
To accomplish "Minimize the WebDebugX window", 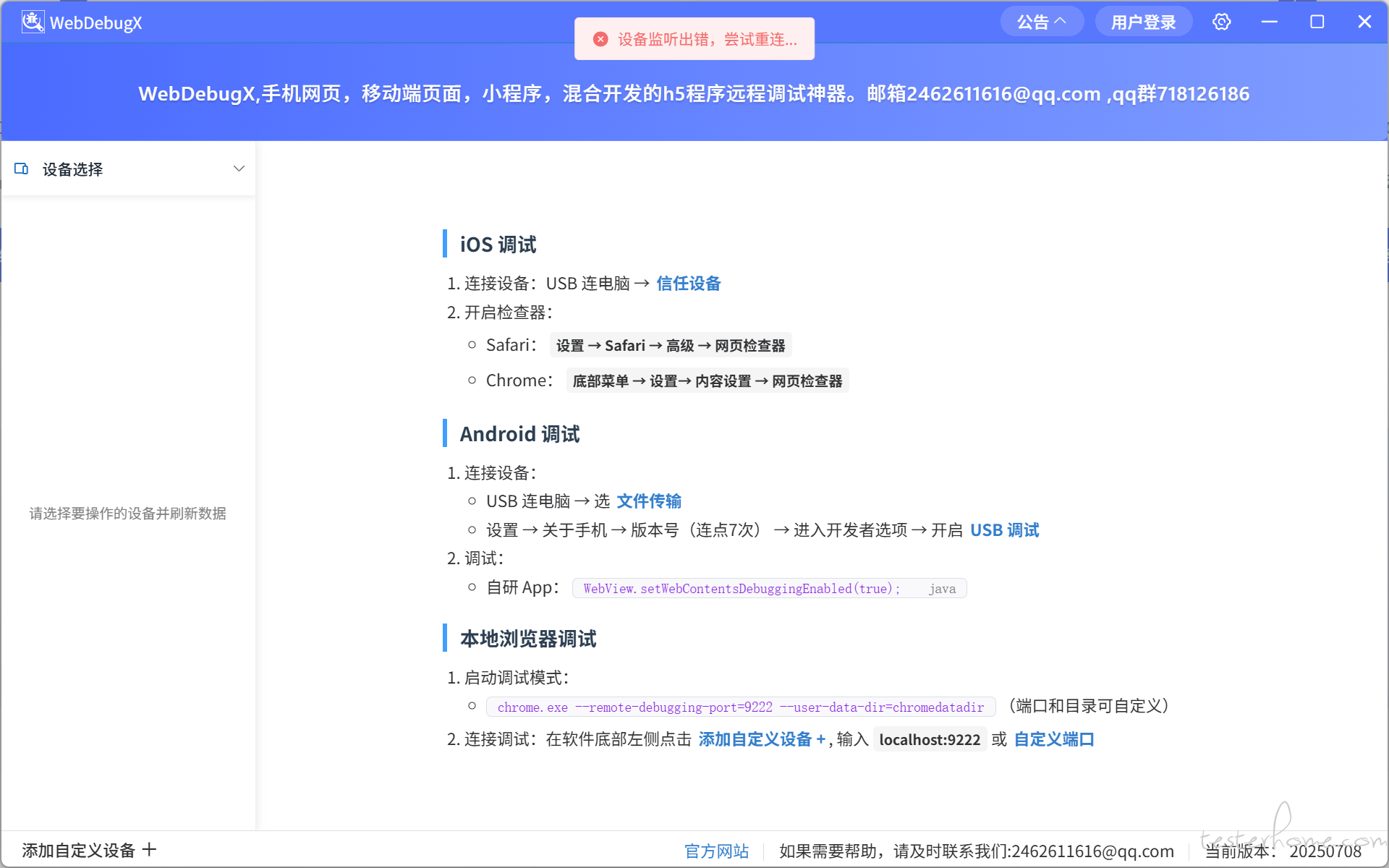I will pyautogui.click(x=1269, y=22).
